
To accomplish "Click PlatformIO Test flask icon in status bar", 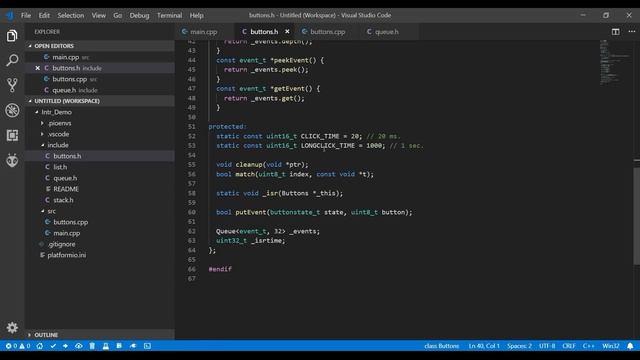I will [x=106, y=346].
